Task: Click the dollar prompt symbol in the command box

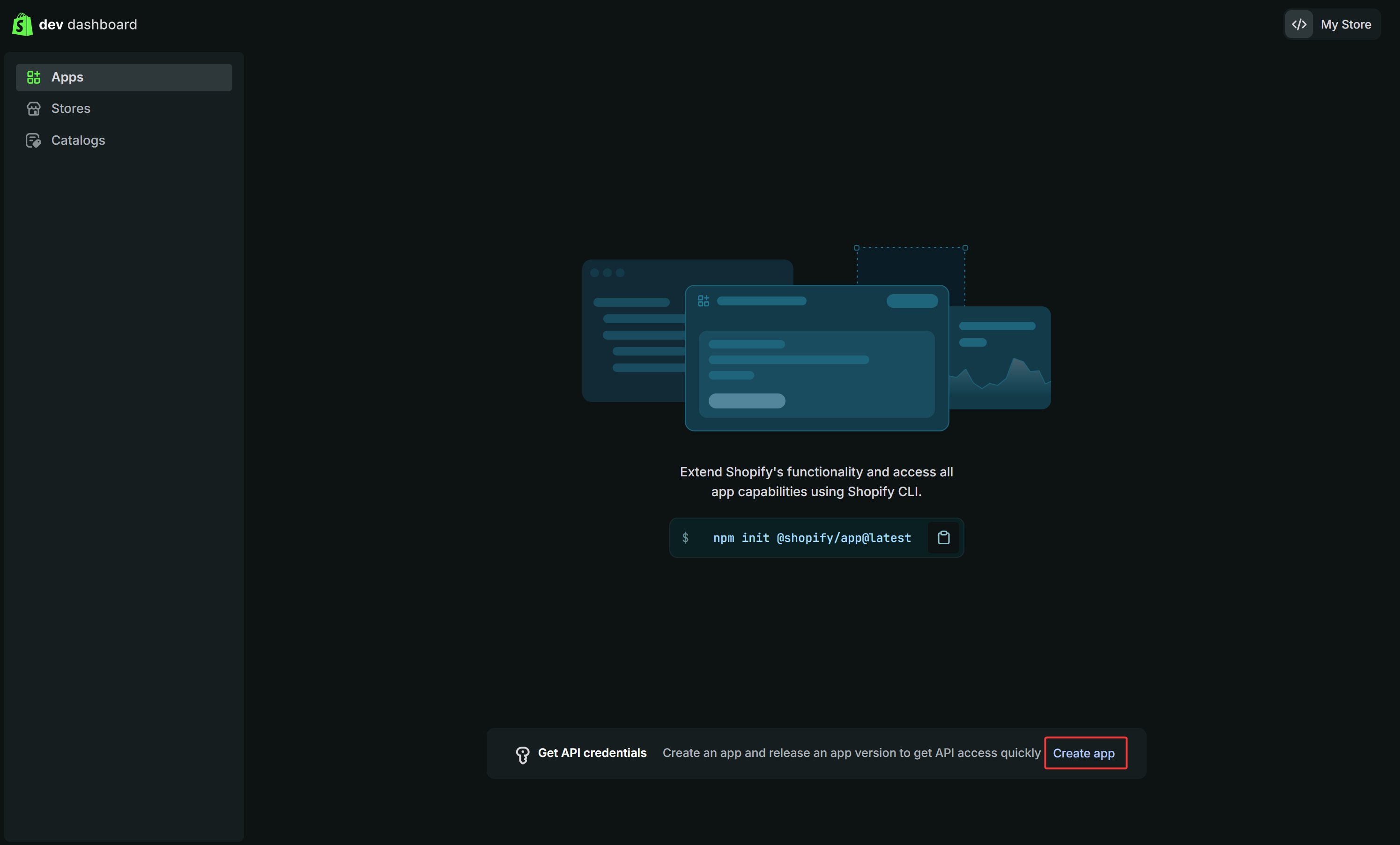Action: click(685, 538)
